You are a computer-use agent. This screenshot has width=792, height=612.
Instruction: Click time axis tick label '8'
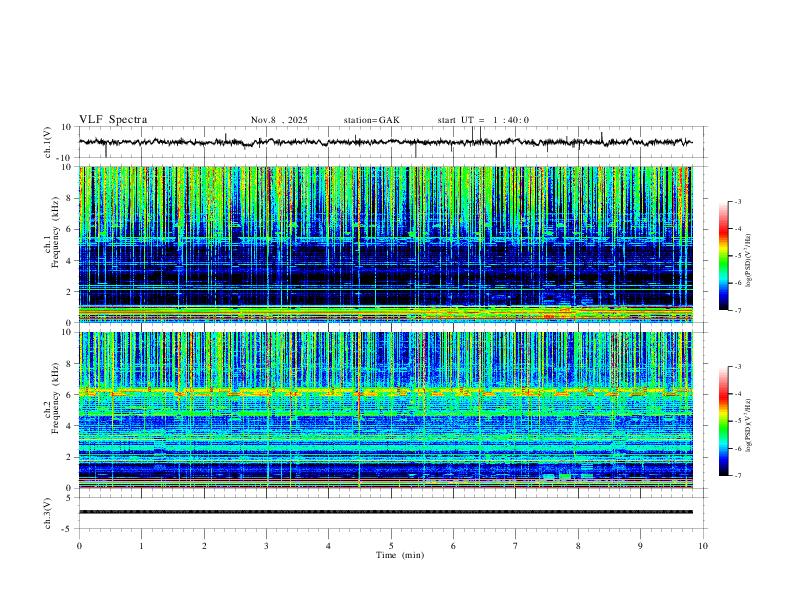pyautogui.click(x=578, y=546)
